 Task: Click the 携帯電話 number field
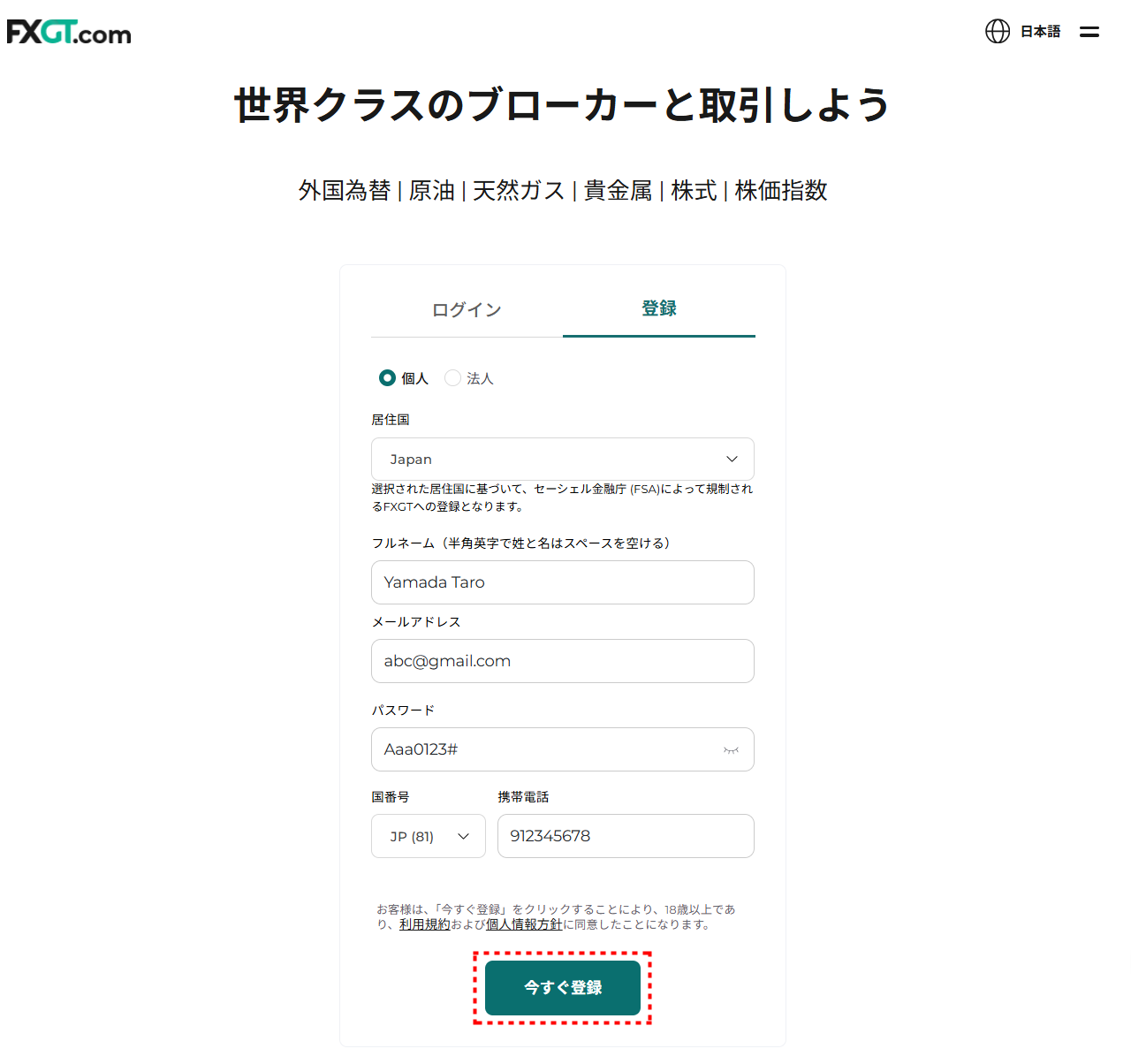pos(626,836)
